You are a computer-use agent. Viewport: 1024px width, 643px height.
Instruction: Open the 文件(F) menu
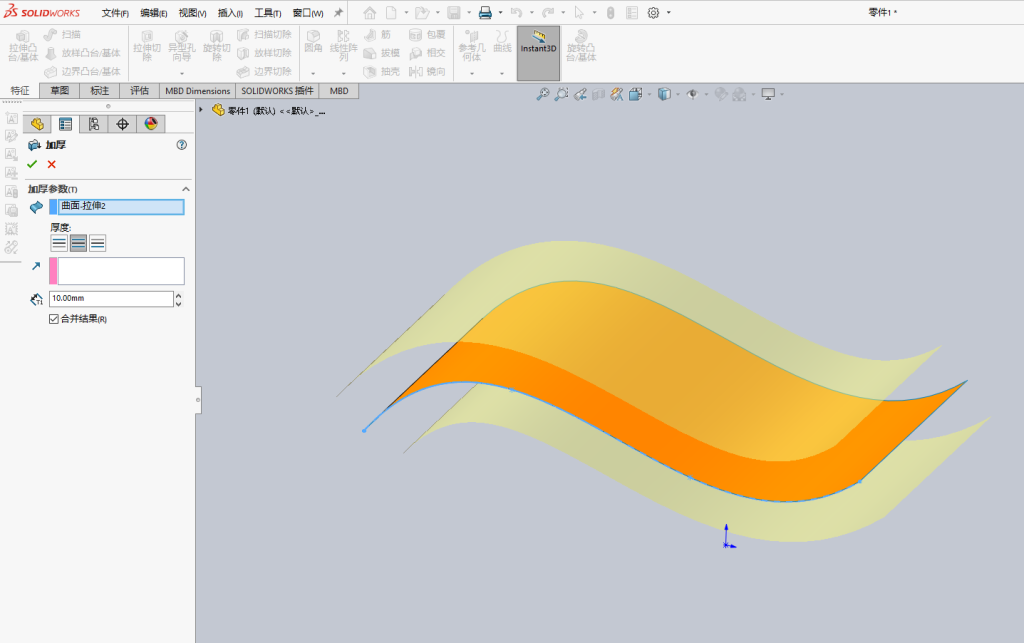[115, 12]
